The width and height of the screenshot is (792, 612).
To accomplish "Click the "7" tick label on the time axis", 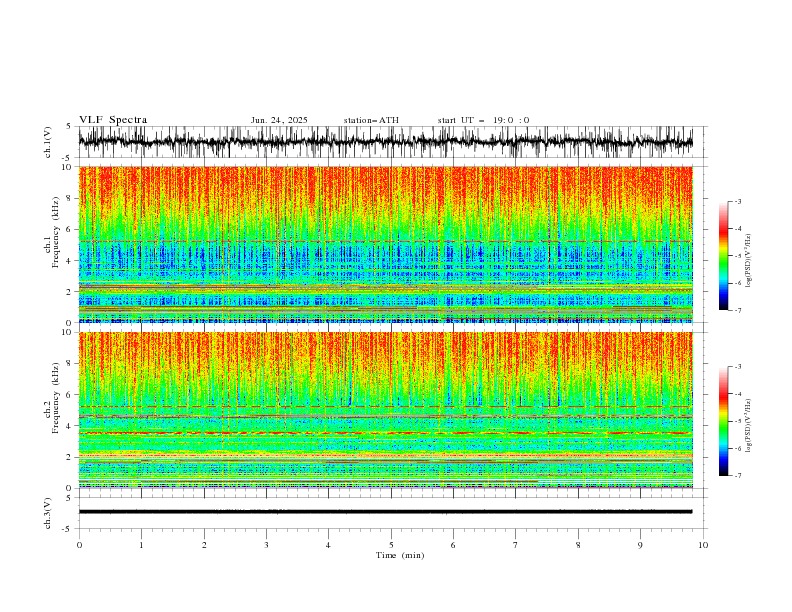I will point(516,545).
